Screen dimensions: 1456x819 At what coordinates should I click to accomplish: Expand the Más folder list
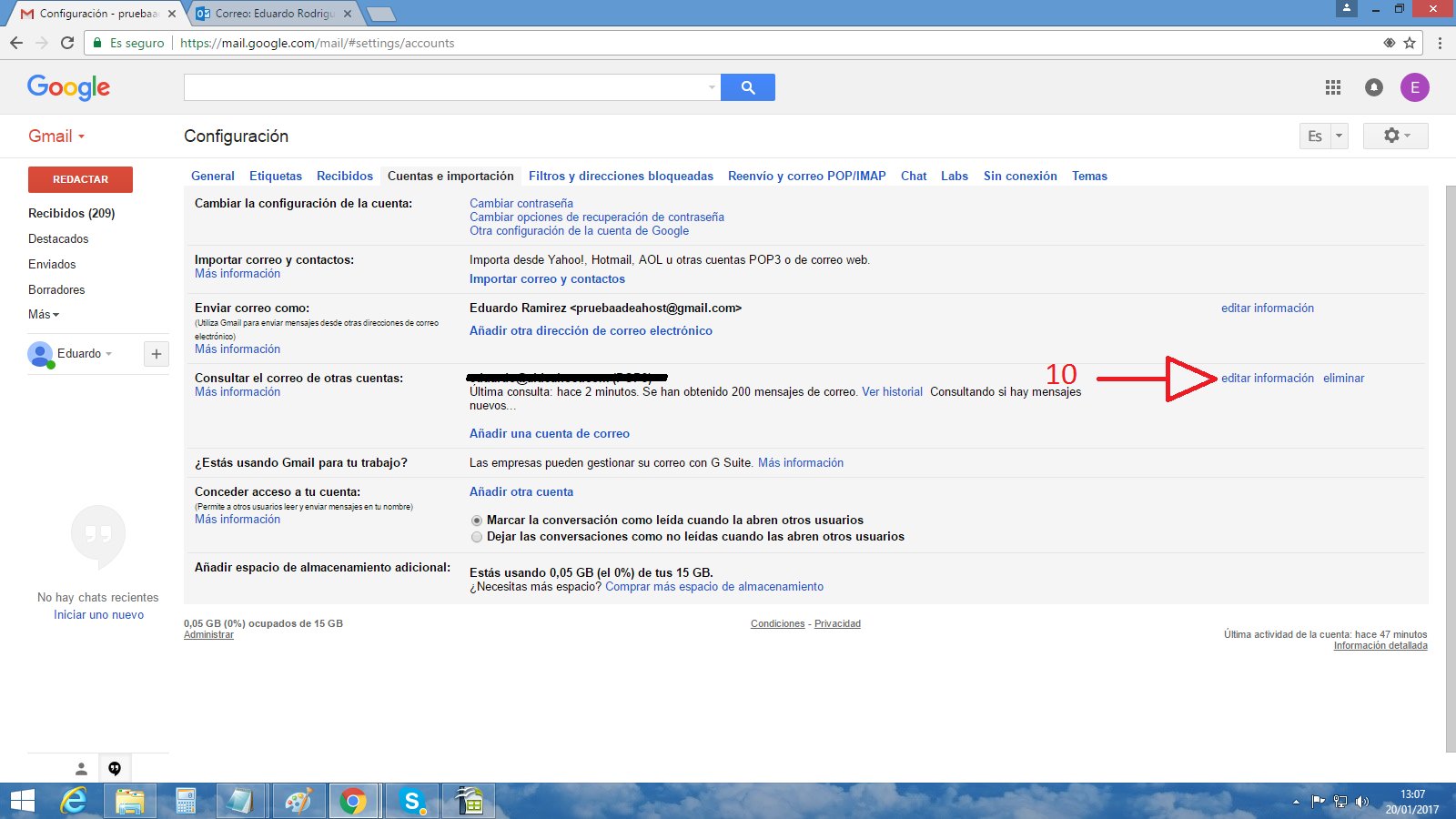(x=43, y=315)
